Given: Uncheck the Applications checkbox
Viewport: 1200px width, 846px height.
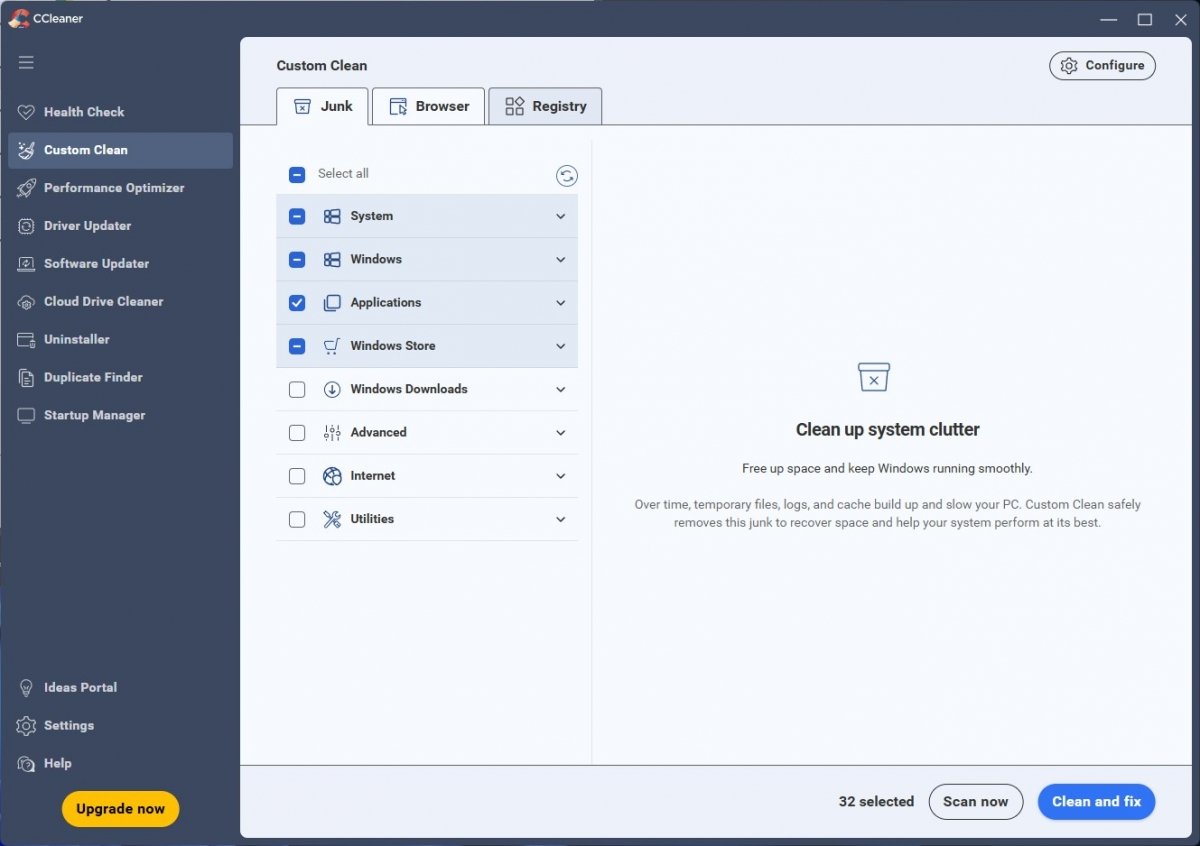Looking at the screenshot, I should point(297,303).
